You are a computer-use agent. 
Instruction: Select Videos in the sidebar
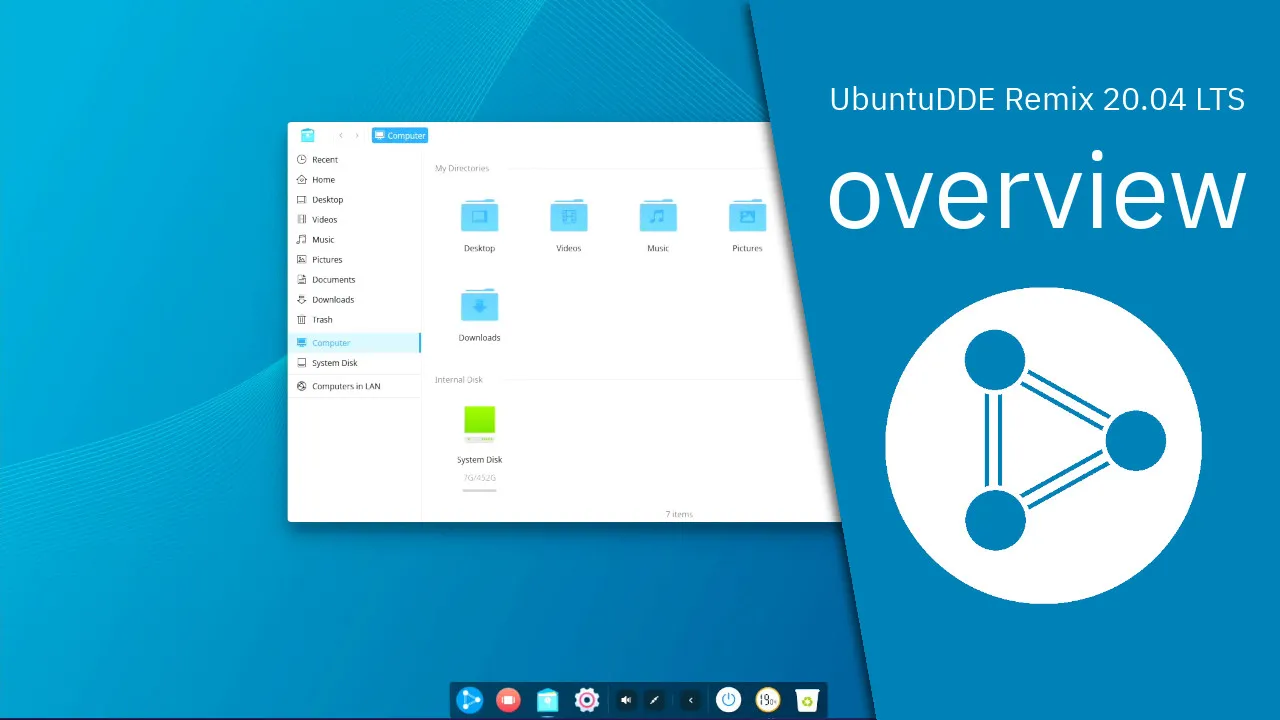click(x=354, y=220)
